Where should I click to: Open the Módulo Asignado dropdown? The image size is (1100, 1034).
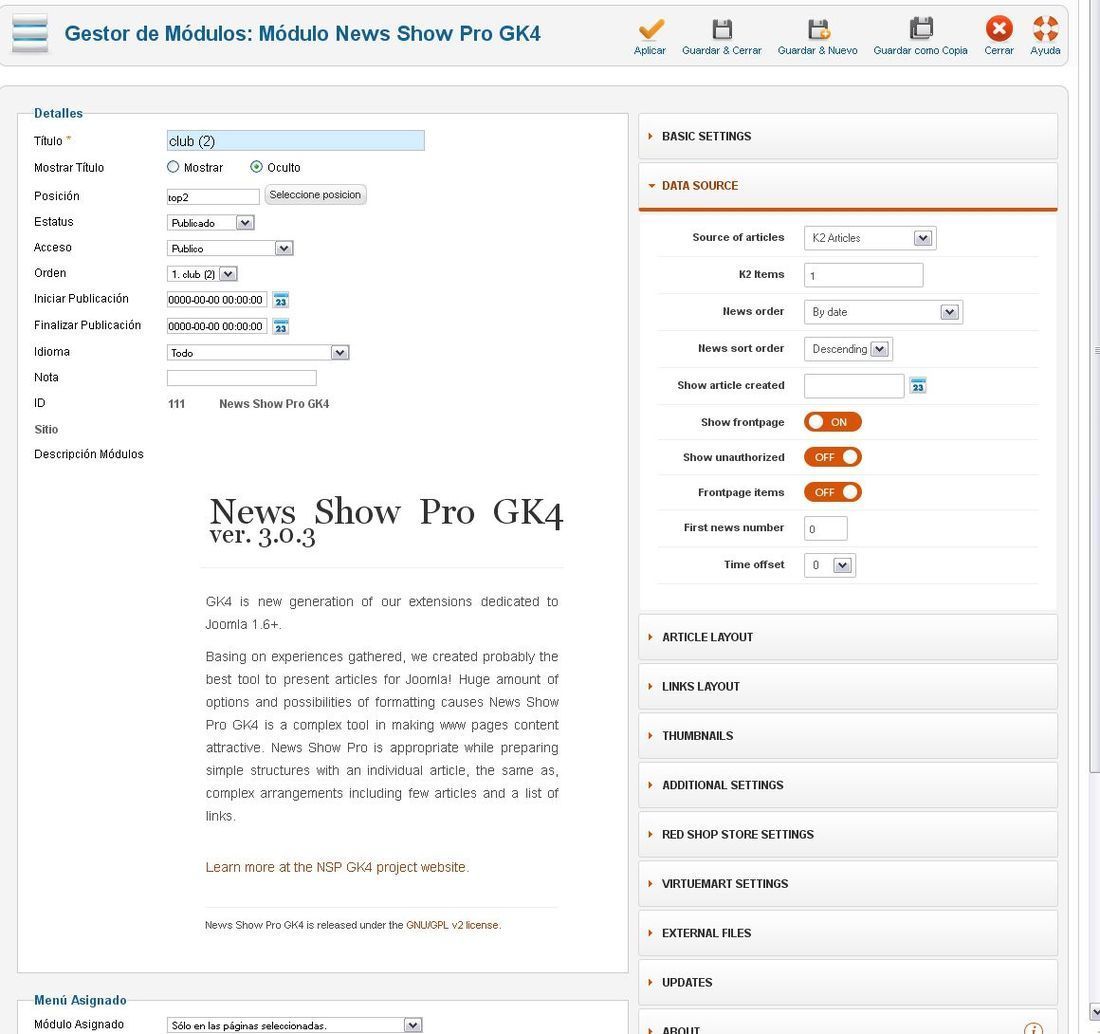(x=295, y=1026)
